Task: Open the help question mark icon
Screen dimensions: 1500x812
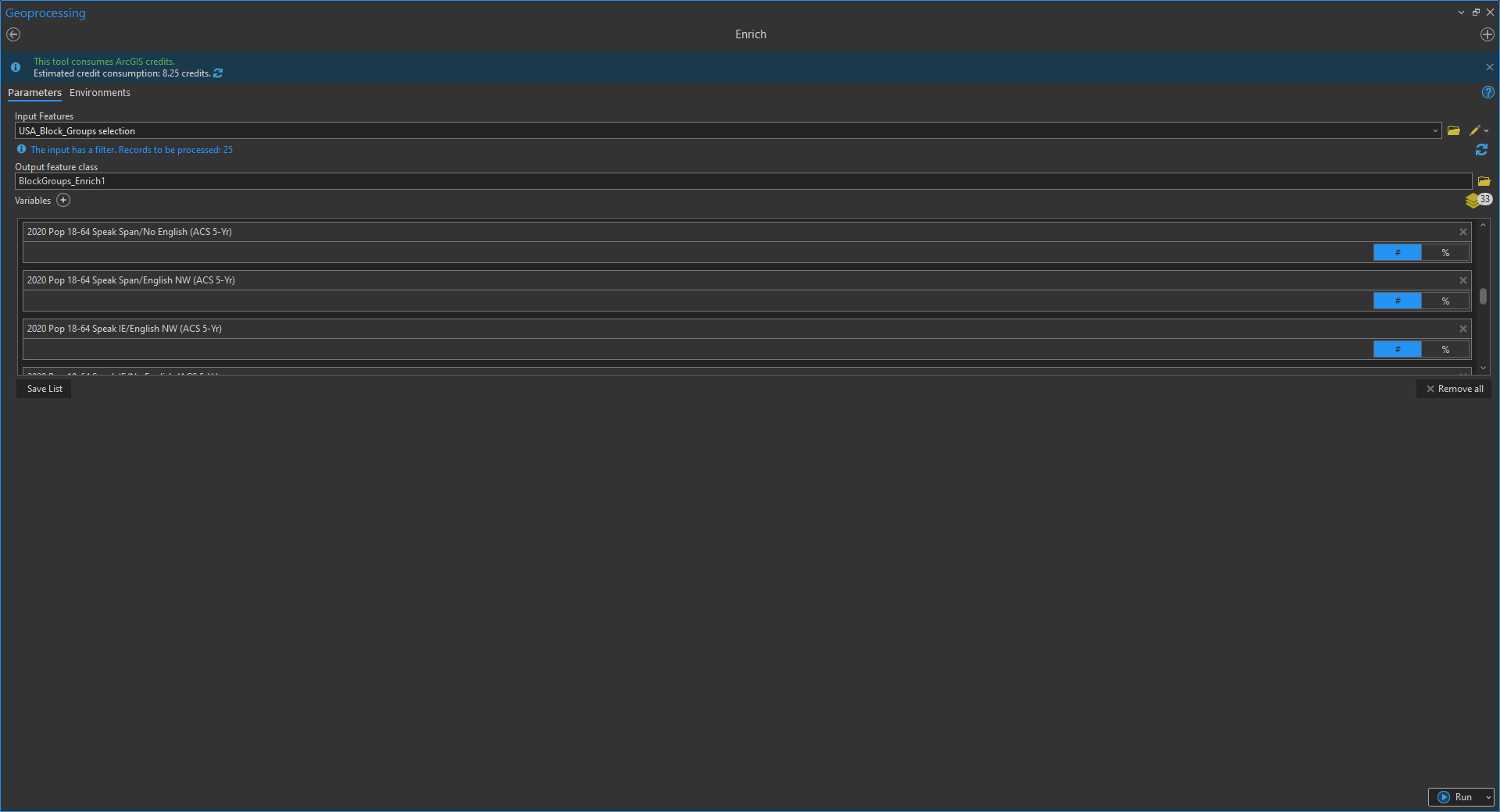Action: (1488, 92)
